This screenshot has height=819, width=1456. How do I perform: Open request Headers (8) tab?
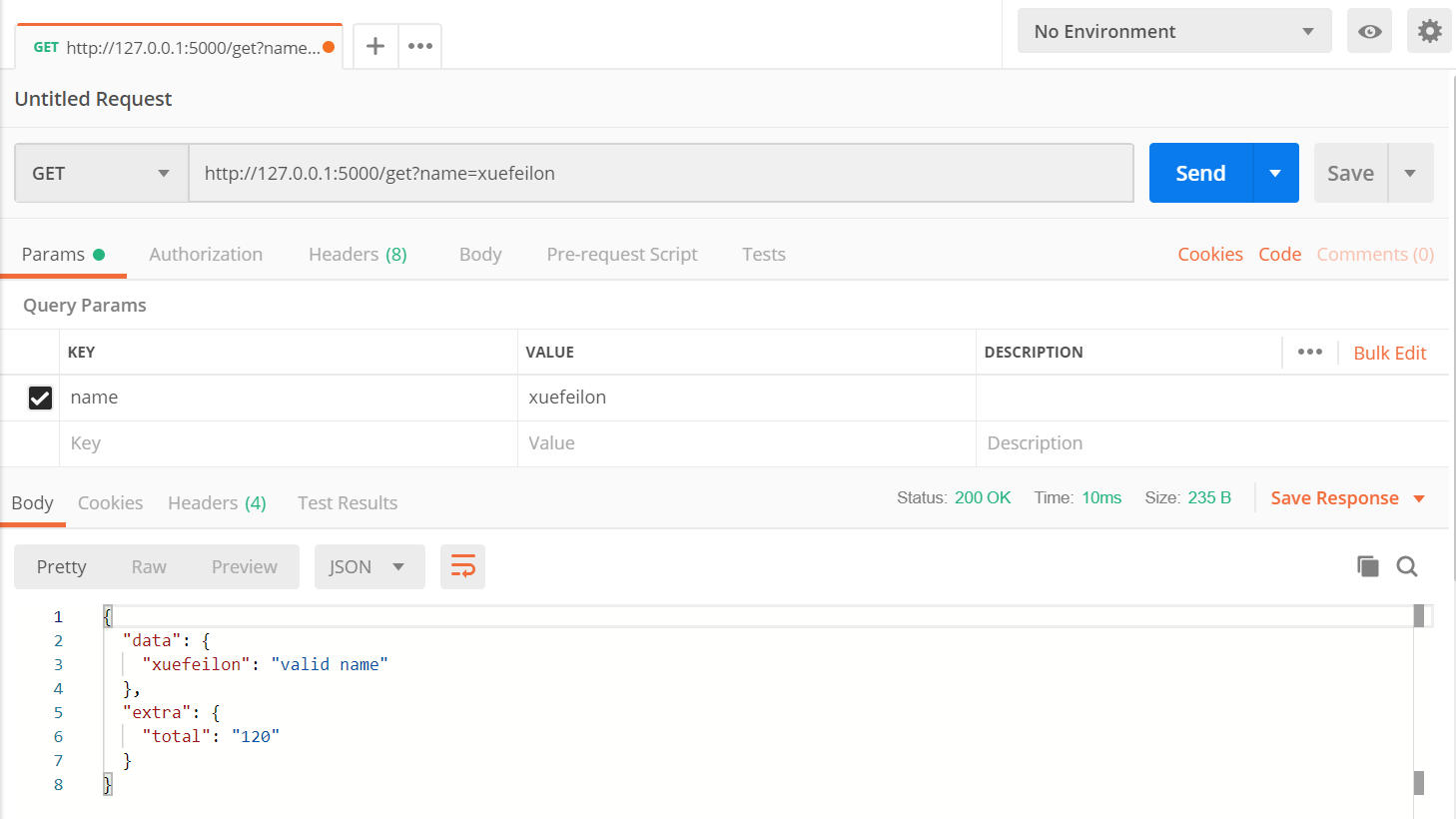[358, 254]
